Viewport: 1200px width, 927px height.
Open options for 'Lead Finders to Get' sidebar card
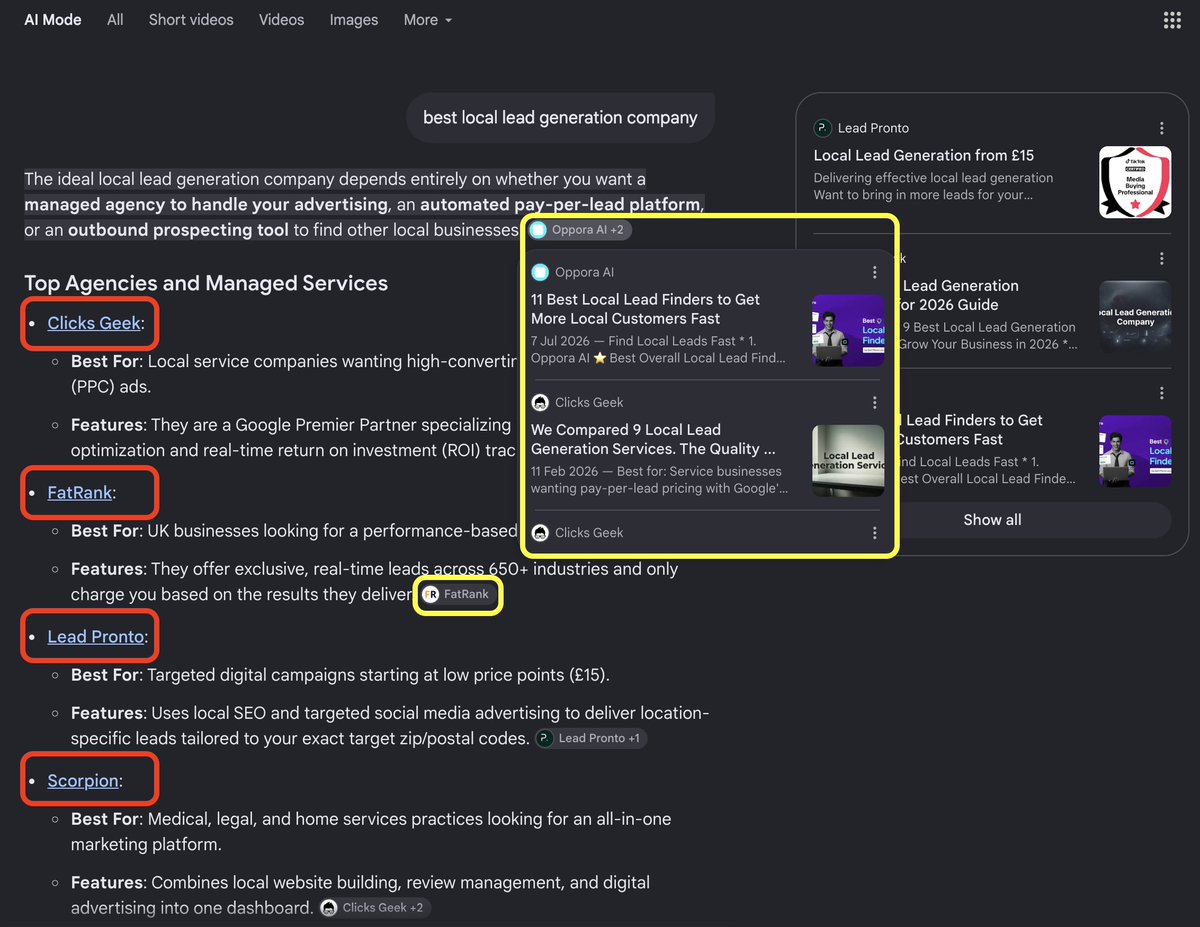[1162, 393]
